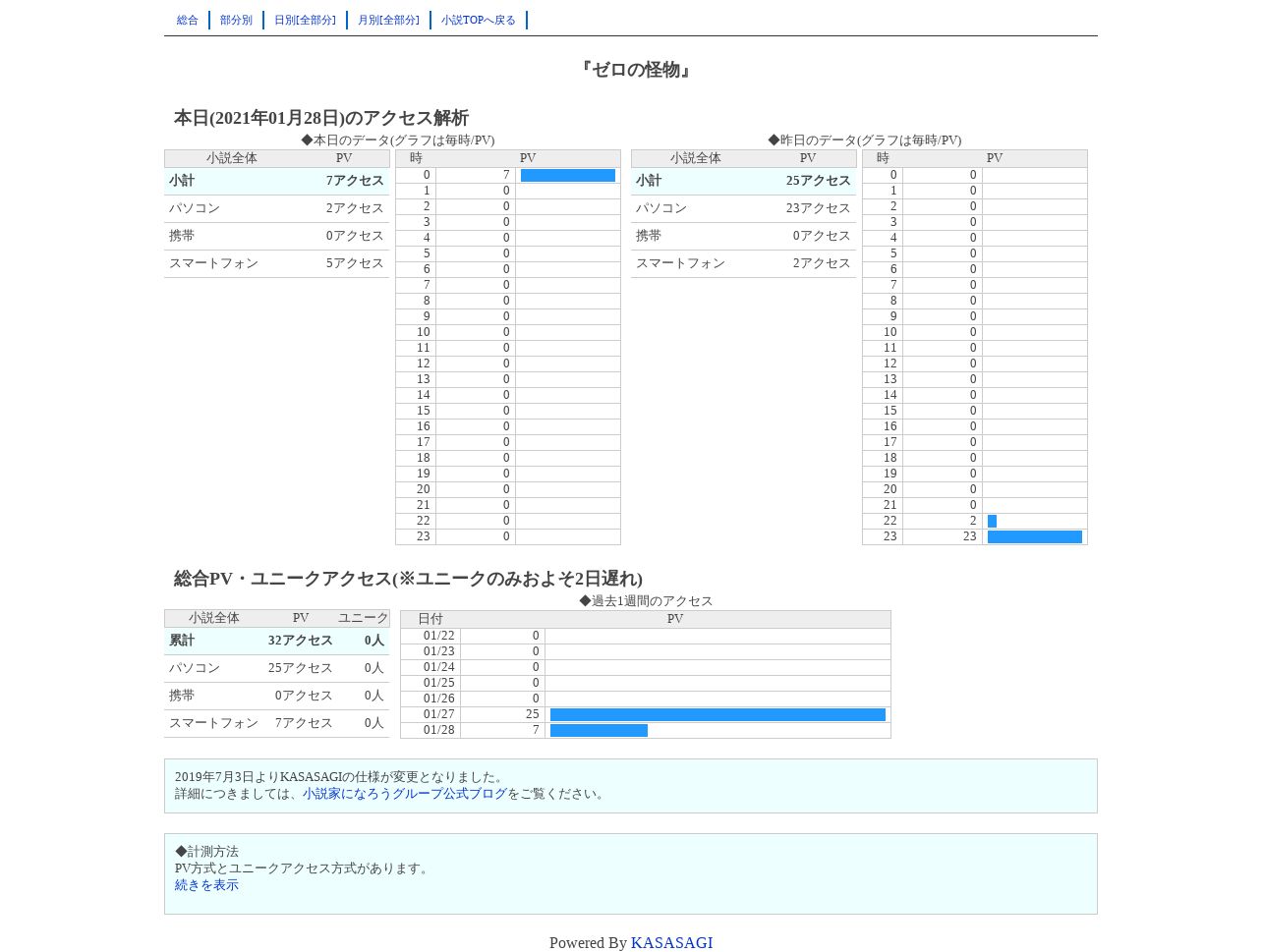Click today's hour 0 PV bar
Screen dimensions: 1262x952
click(x=568, y=176)
